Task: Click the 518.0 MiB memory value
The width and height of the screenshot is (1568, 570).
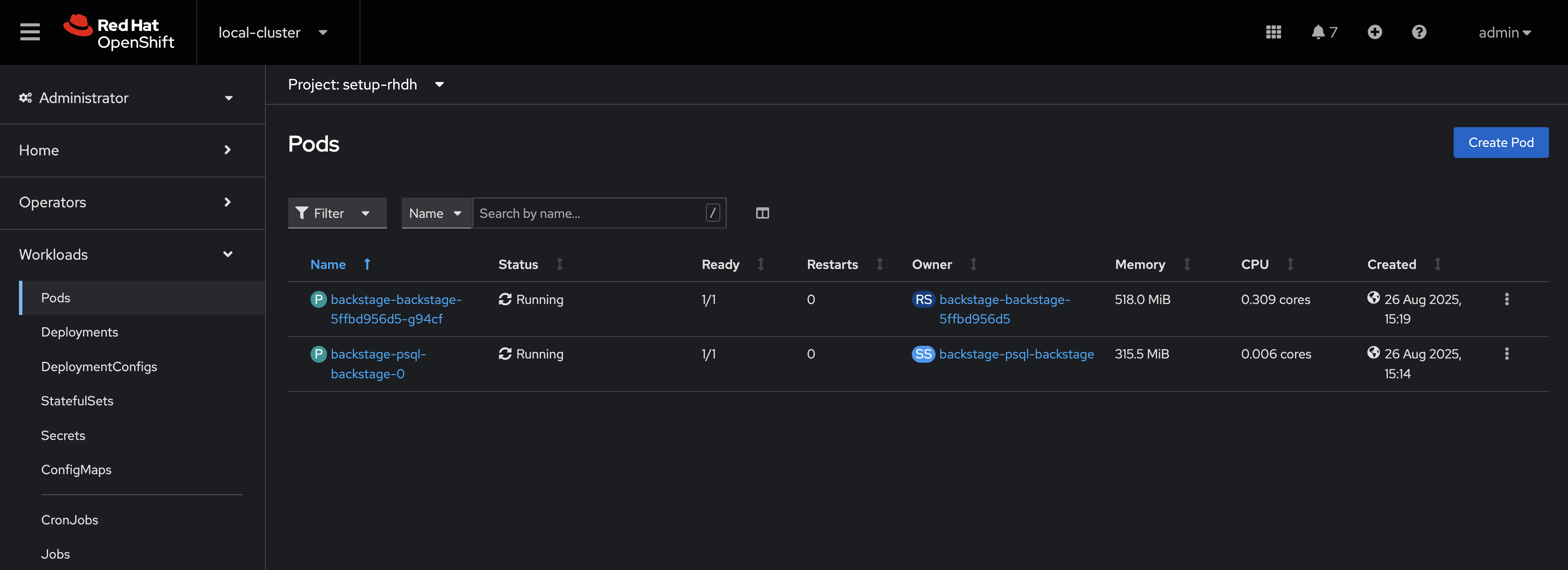Action: [x=1143, y=300]
